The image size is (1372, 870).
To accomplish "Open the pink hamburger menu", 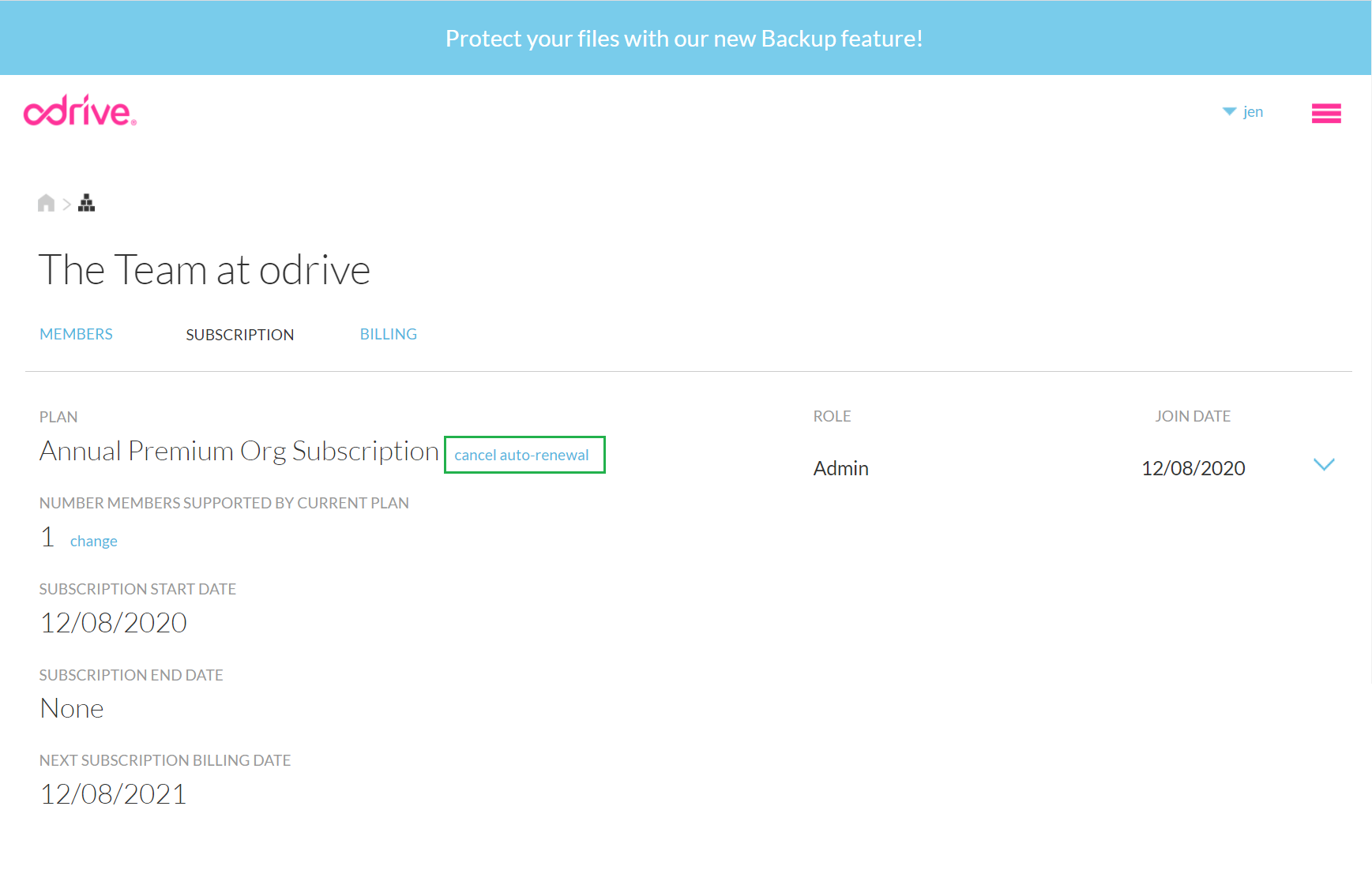I will pyautogui.click(x=1325, y=114).
